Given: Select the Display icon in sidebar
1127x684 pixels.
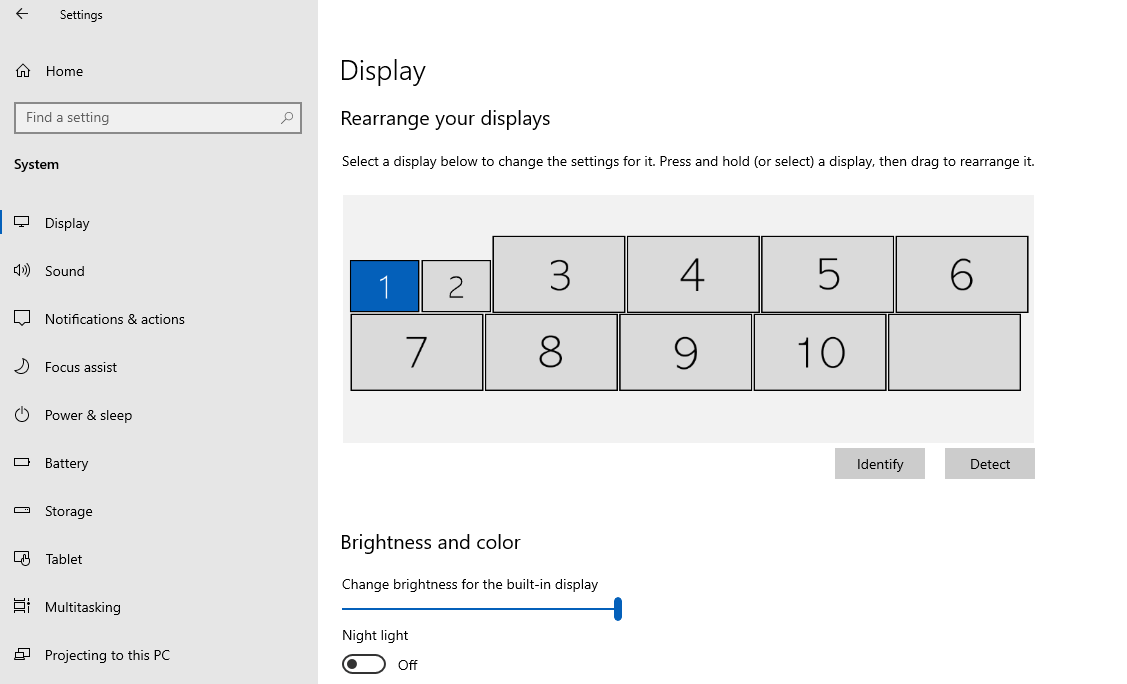Looking at the screenshot, I should [22, 222].
